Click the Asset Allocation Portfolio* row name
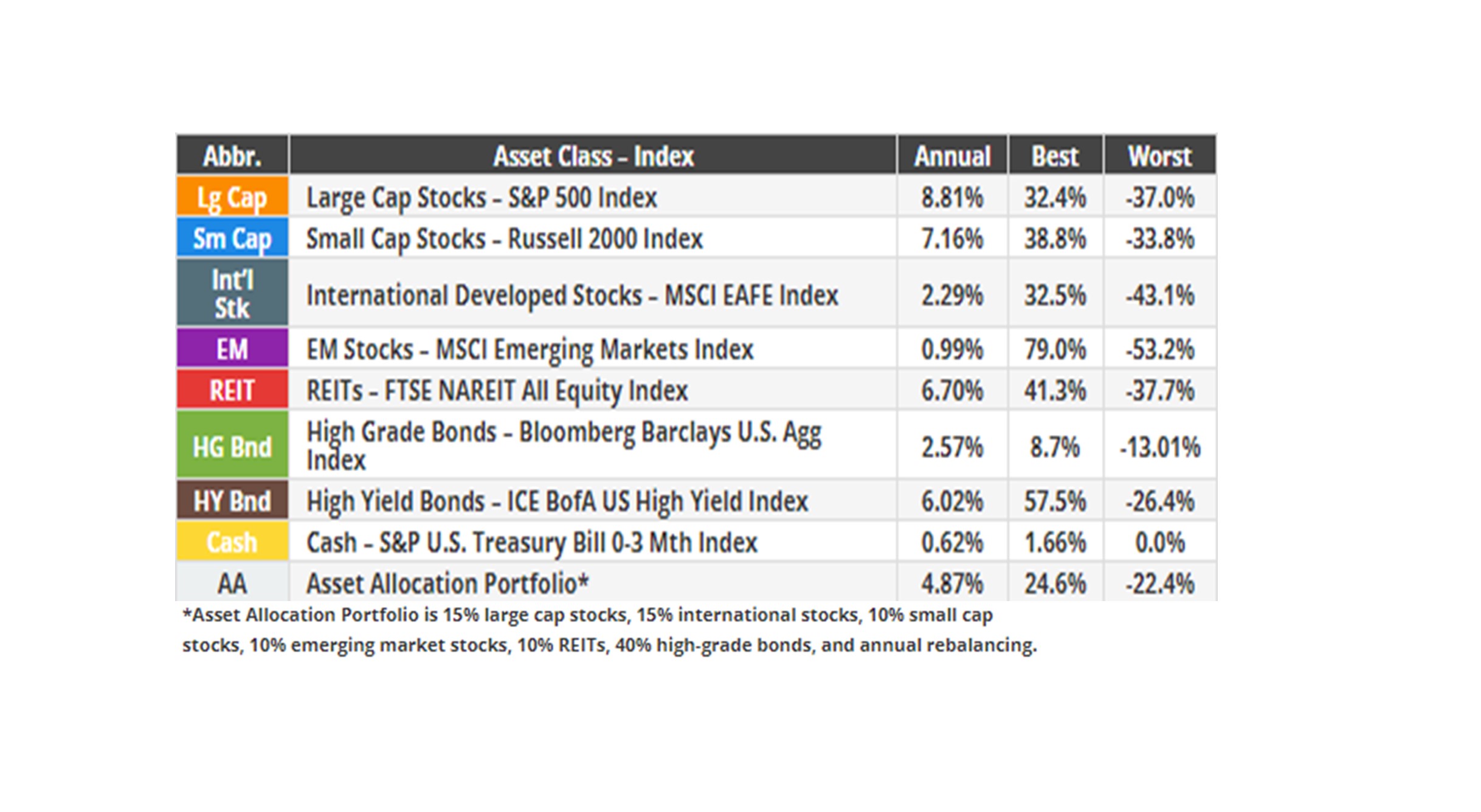 (447, 583)
